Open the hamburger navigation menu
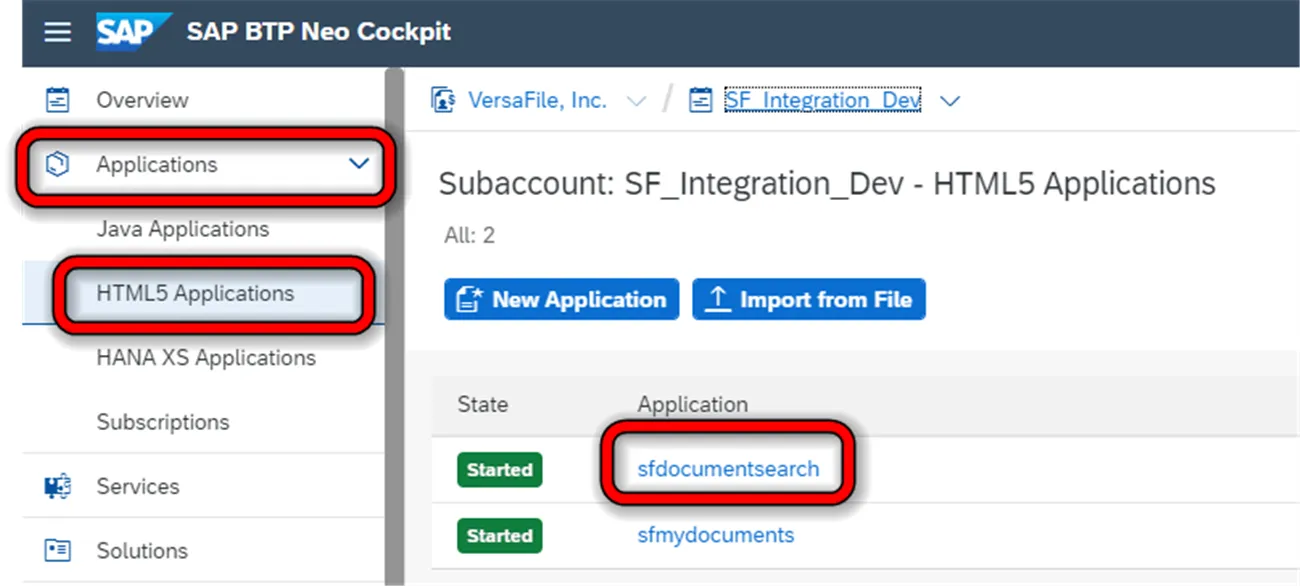The width and height of the screenshot is (1300, 586). pyautogui.click(x=58, y=32)
